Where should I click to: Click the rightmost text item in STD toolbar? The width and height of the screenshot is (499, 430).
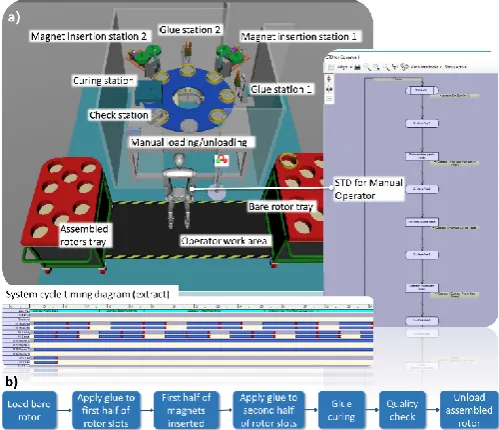456,67
